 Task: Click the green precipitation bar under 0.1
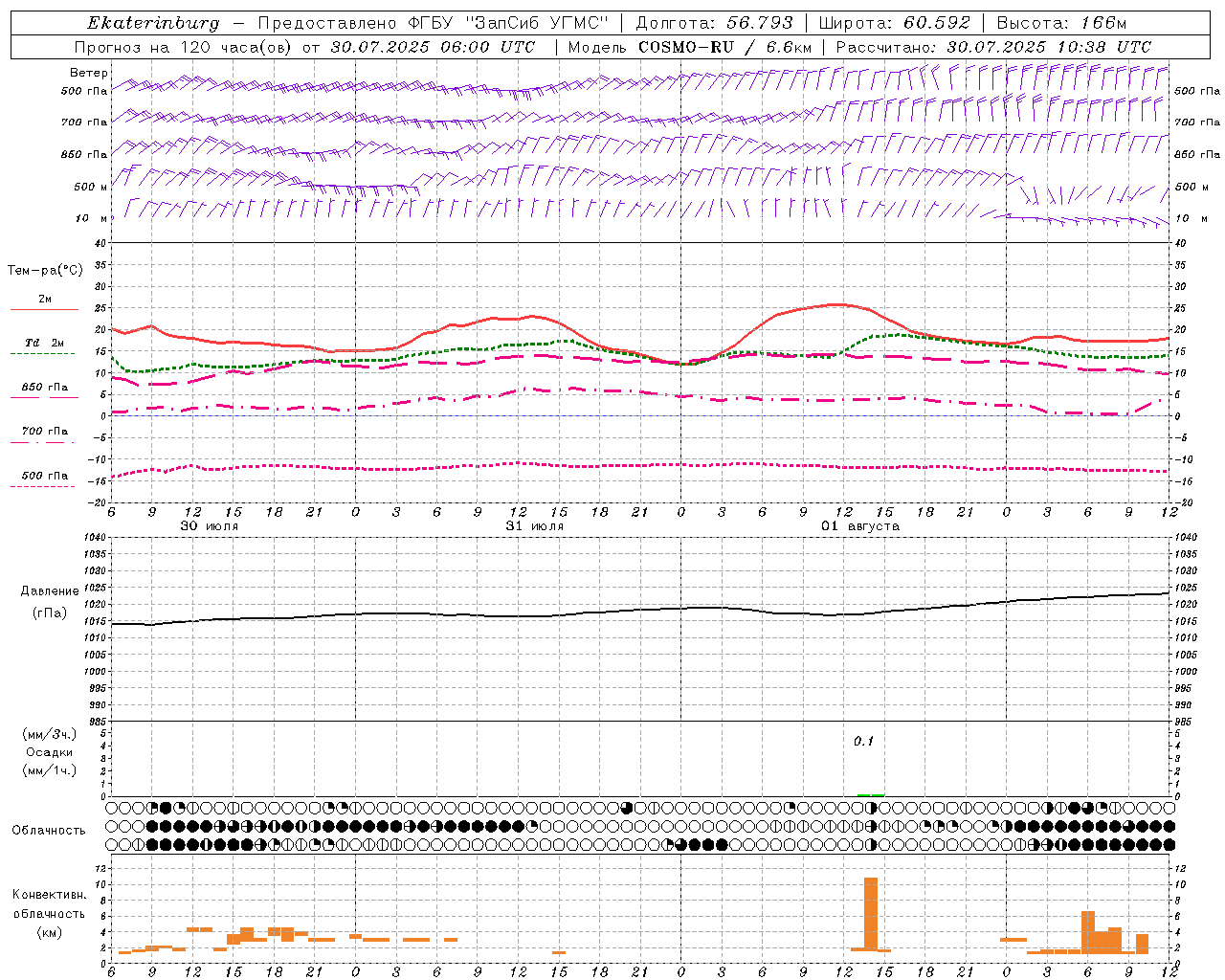871,795
